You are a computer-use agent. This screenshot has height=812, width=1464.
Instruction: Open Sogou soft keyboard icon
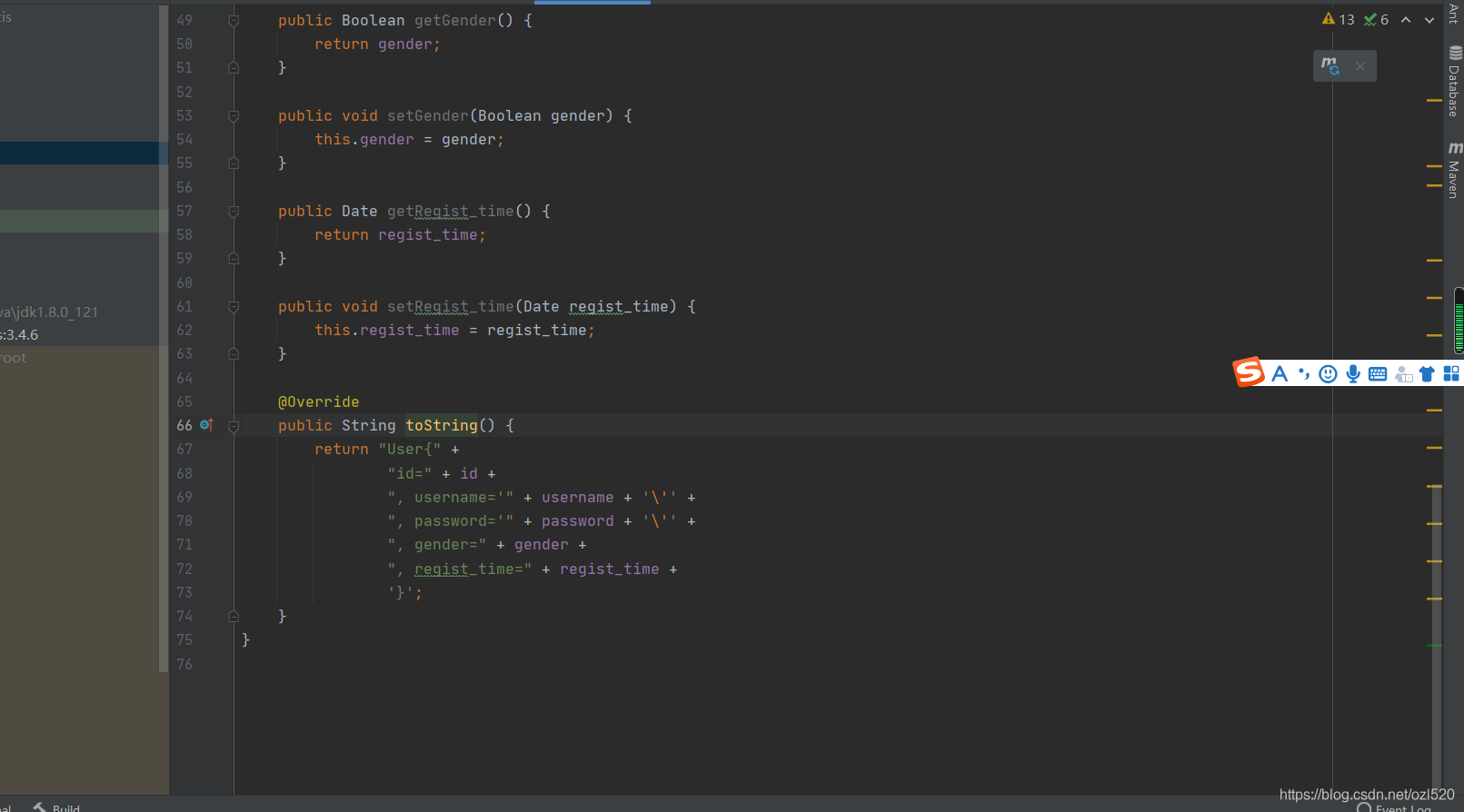click(x=1378, y=373)
